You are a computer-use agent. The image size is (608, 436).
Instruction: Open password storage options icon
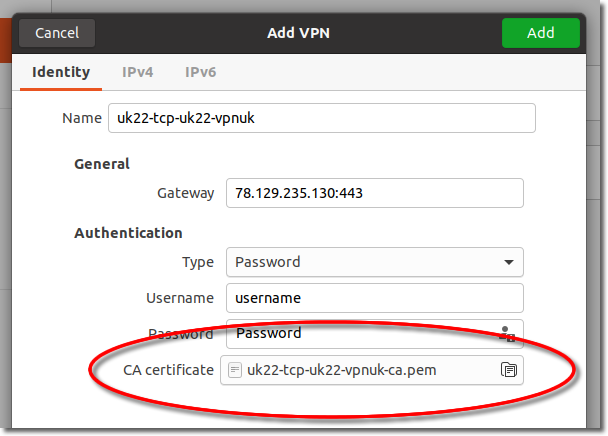506,334
